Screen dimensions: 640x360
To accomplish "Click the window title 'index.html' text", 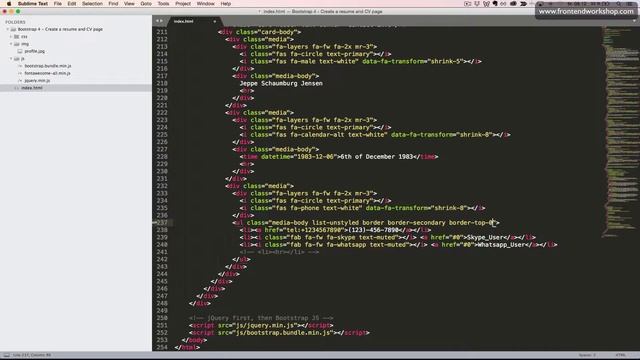I will click(x=274, y=12).
